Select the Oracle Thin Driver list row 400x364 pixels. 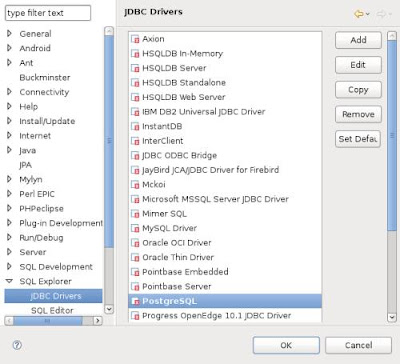(225, 257)
